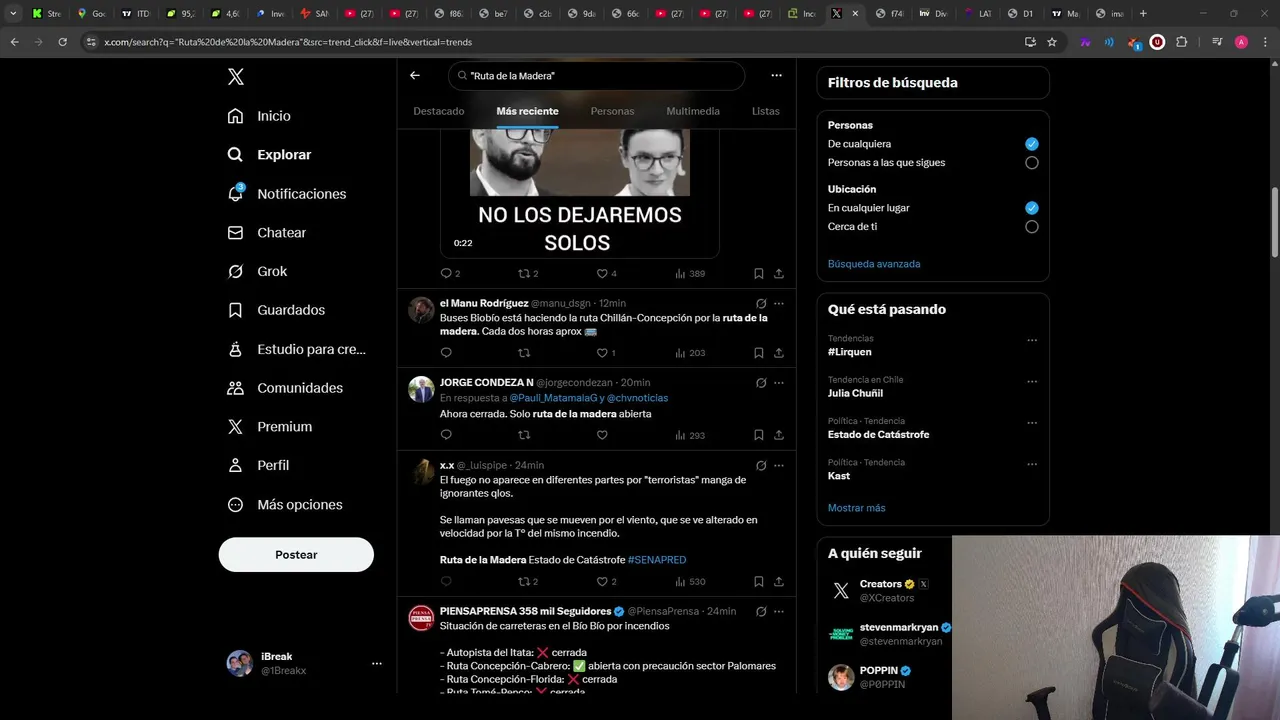Screen dimensions: 1280x720
Task: Open options for Julia Chuñil trend
Action: click(x=1032, y=381)
